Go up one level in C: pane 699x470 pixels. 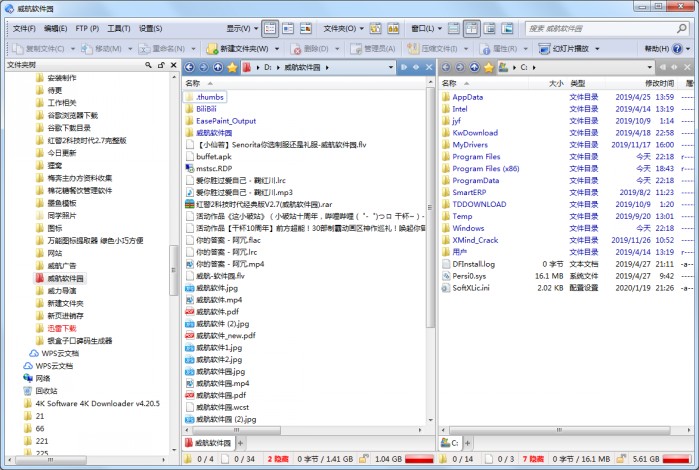[x=474, y=67]
